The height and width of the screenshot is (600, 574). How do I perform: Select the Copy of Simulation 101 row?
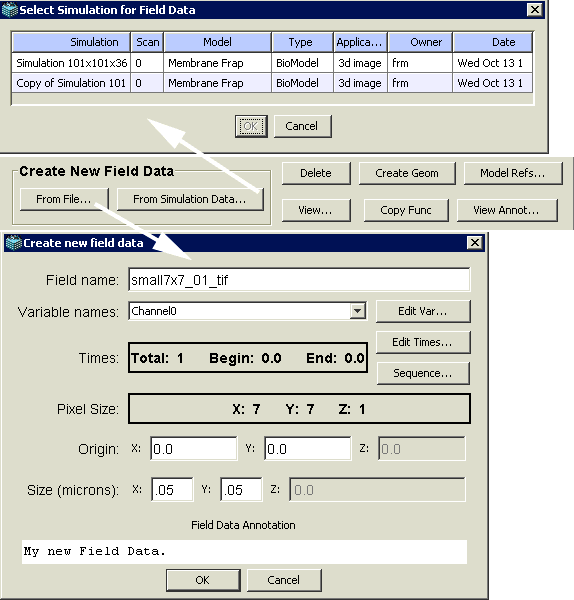click(272, 83)
